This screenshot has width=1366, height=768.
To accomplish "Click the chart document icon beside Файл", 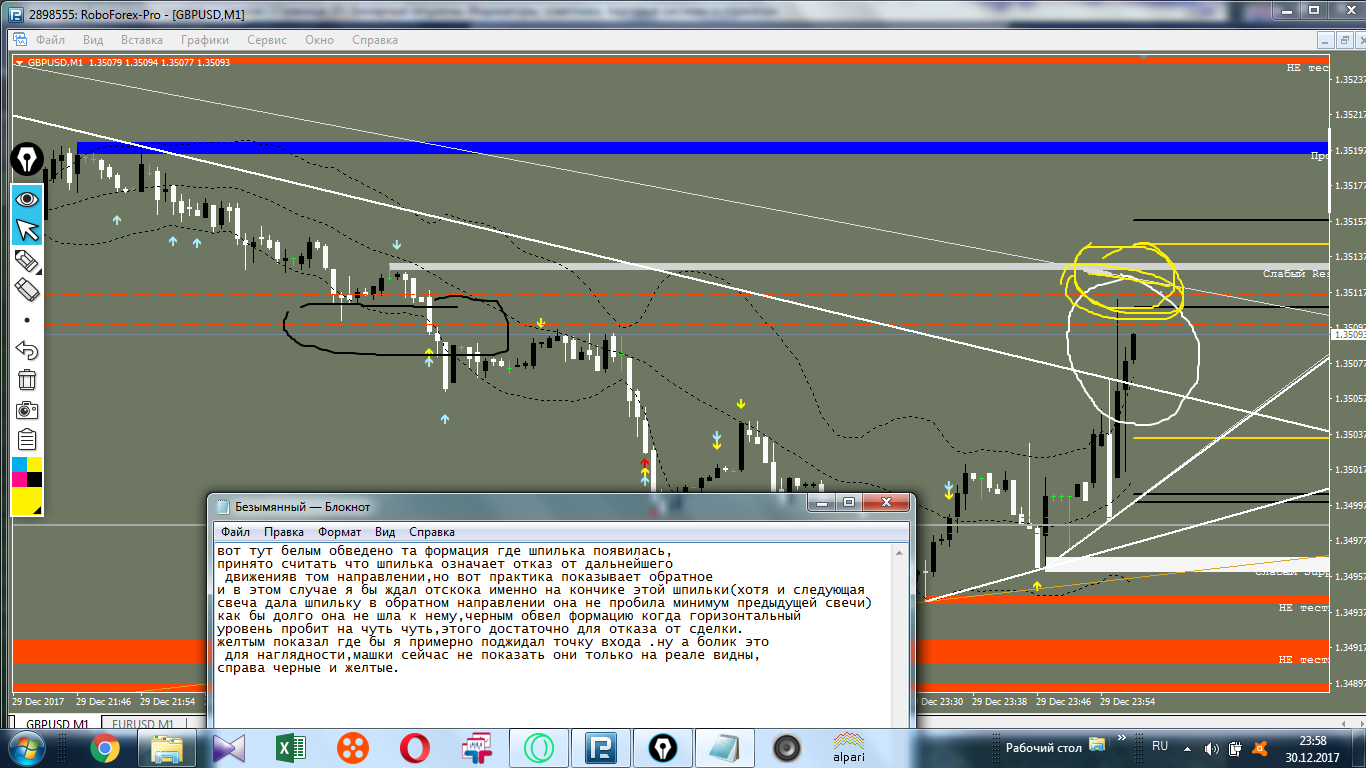I will click(19, 40).
